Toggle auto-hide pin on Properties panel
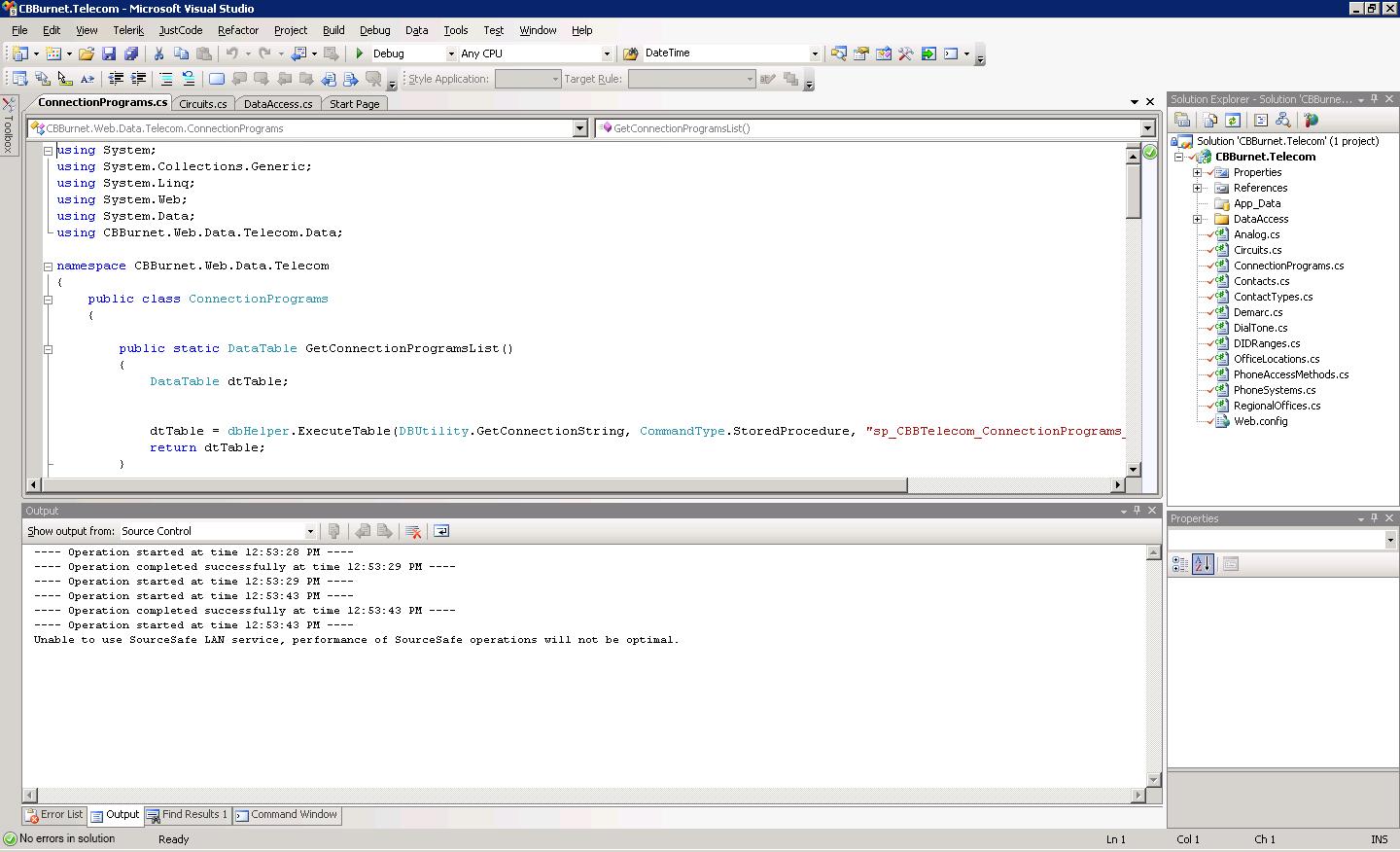 pyautogui.click(x=1374, y=518)
